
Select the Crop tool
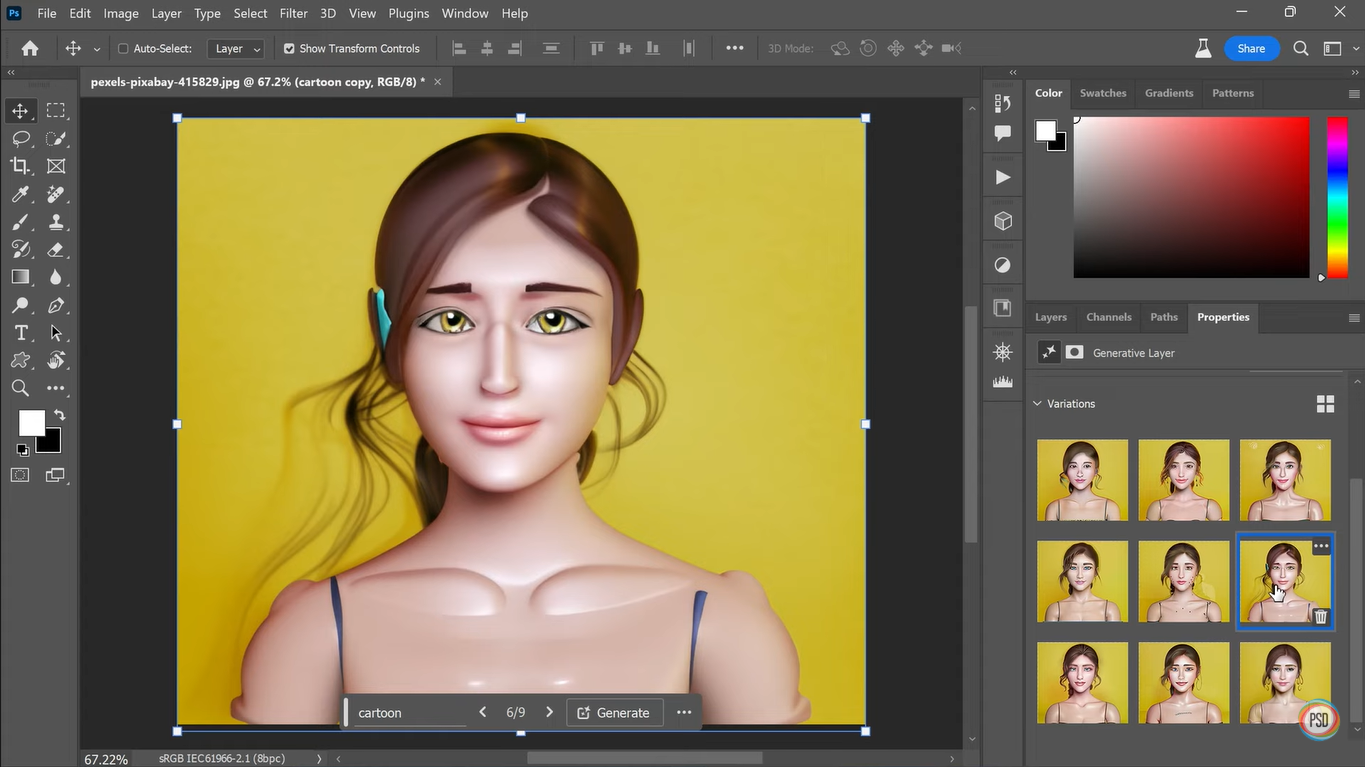coord(20,166)
